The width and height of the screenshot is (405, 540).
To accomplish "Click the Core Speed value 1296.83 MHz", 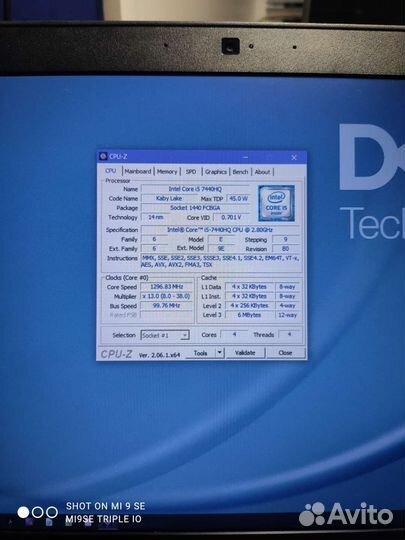I will click(166, 287).
